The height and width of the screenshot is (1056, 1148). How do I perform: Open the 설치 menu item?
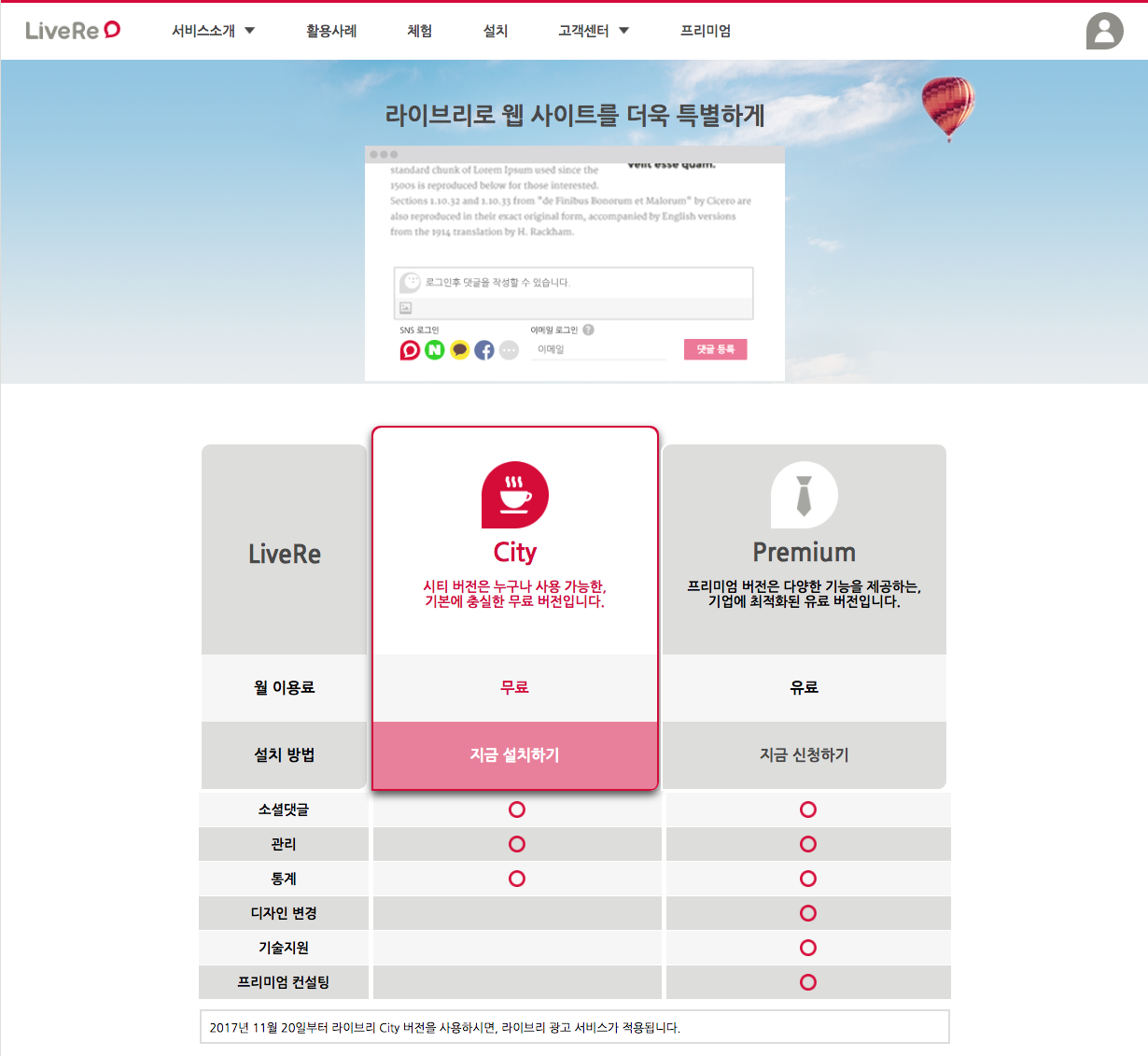tap(496, 31)
